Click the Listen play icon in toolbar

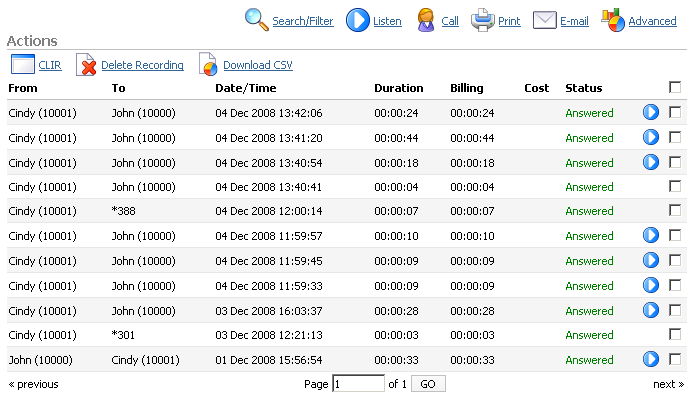pos(357,20)
